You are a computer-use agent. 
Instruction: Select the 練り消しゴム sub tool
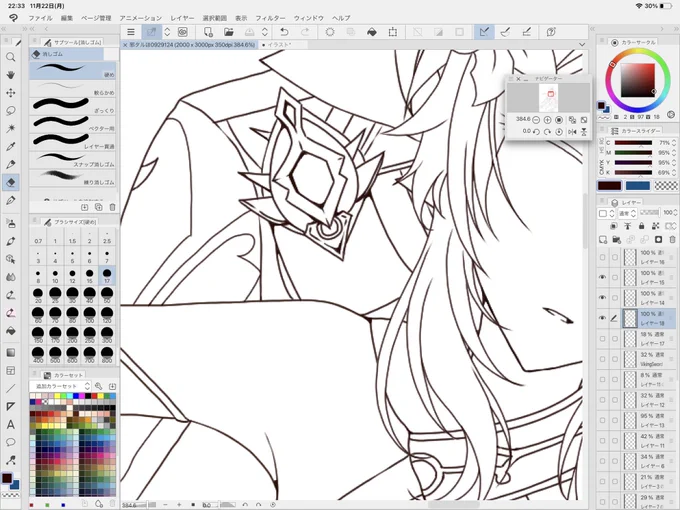72,178
